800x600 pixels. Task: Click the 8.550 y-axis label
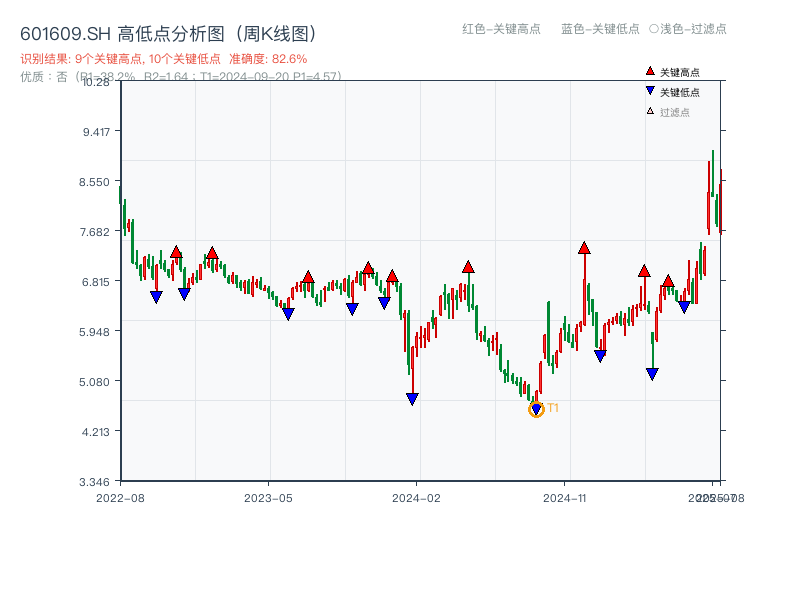(94, 182)
